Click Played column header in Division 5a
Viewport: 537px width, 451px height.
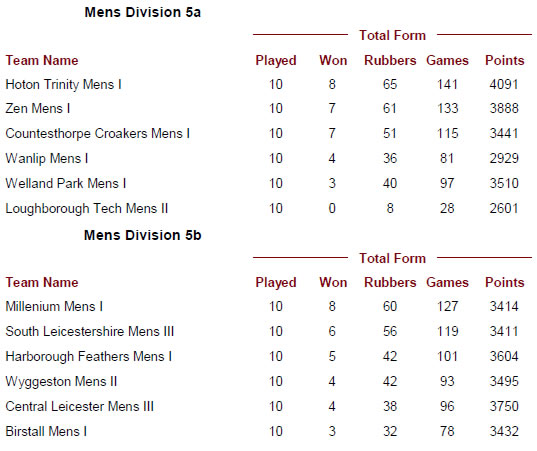(276, 61)
